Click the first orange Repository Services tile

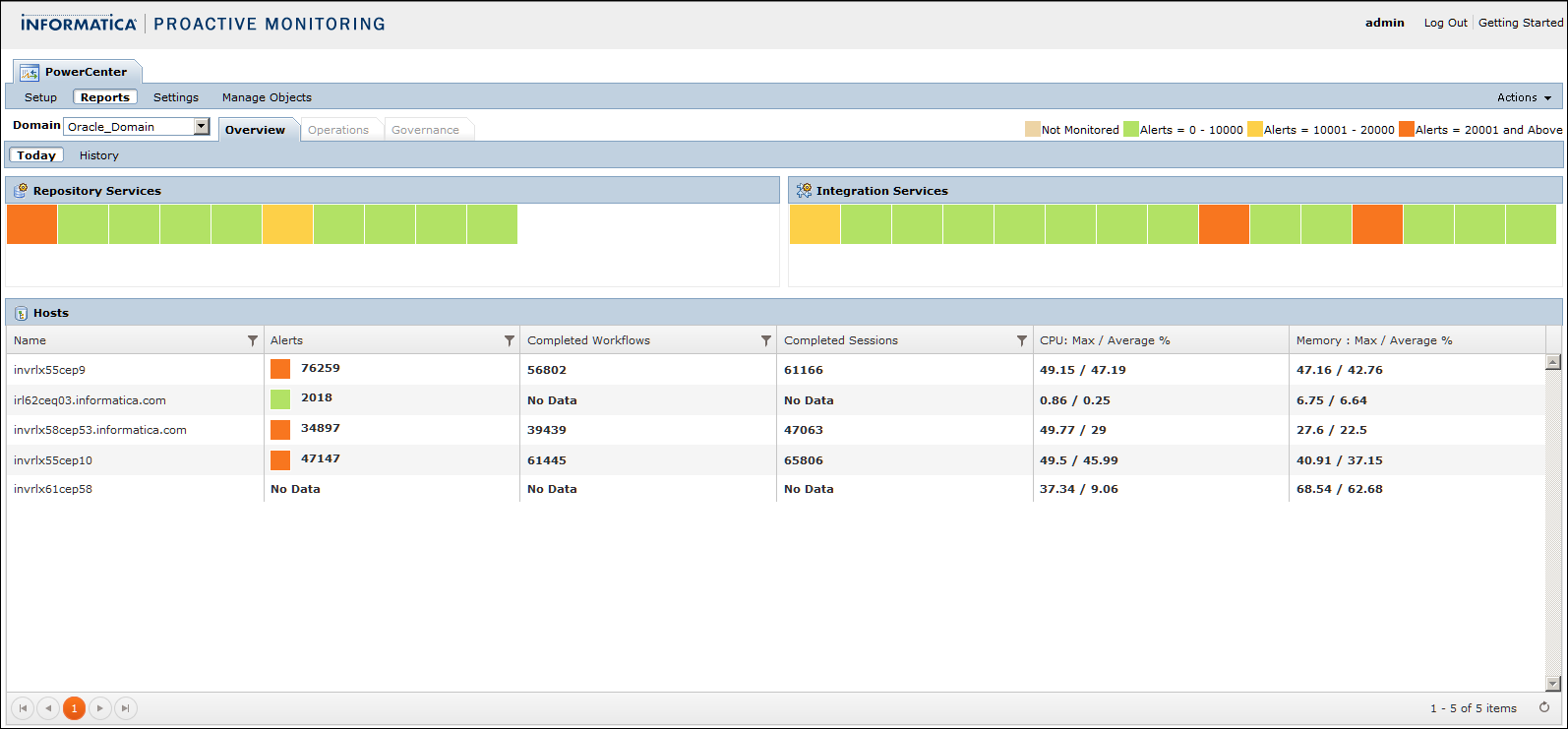click(32, 224)
